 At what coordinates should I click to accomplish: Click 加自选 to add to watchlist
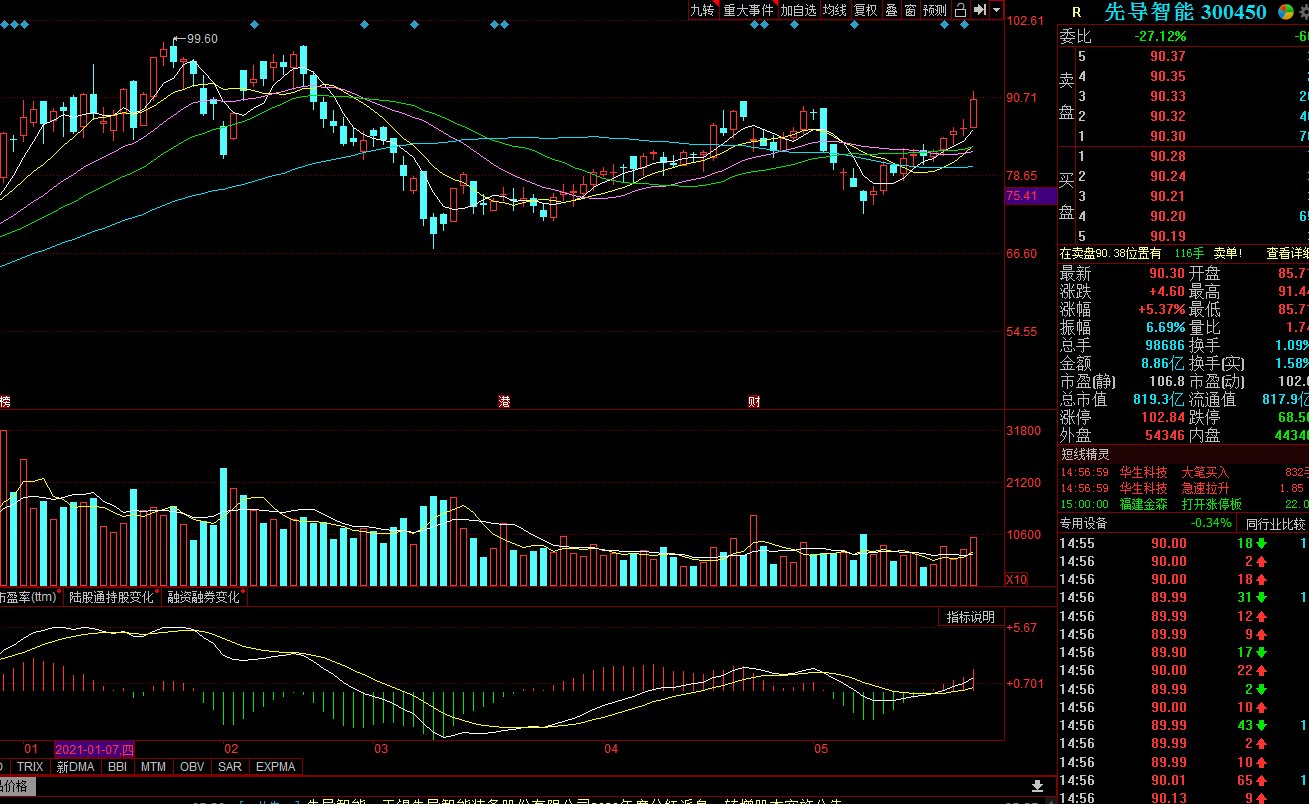[798, 10]
